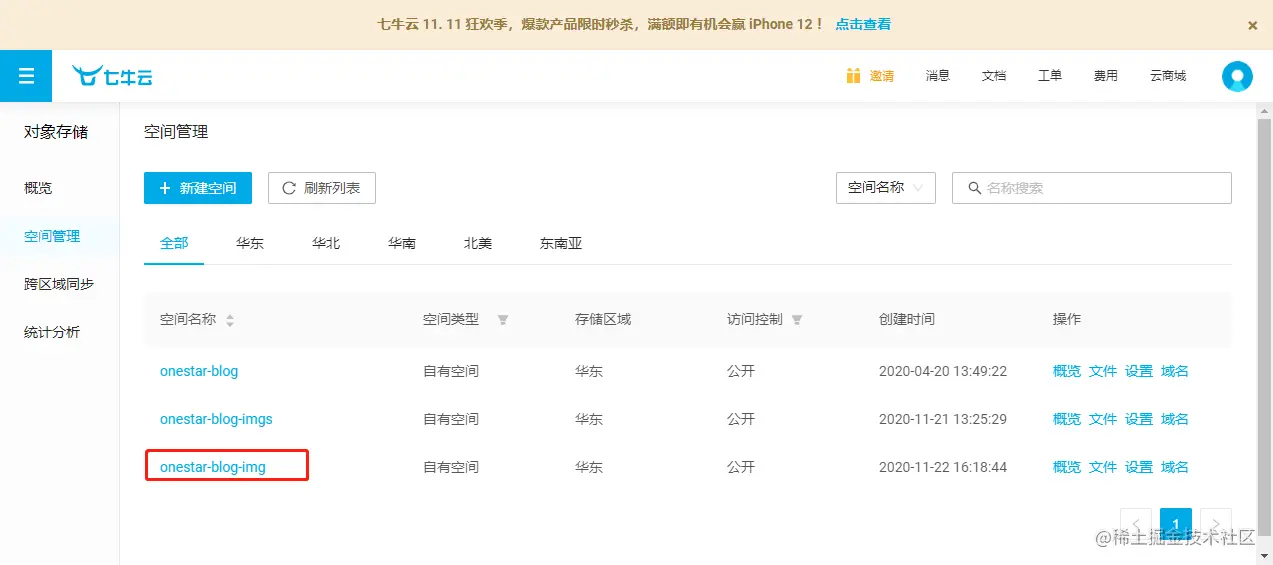Click the magnifier icon in search box
Viewport: 1273px width, 565px height.
[974, 188]
